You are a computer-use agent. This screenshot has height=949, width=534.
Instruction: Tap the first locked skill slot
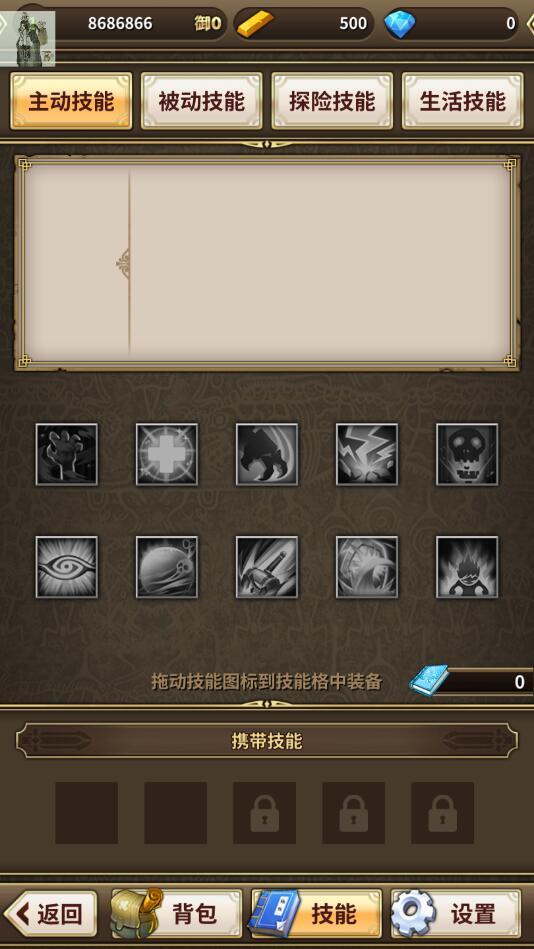tap(265, 813)
